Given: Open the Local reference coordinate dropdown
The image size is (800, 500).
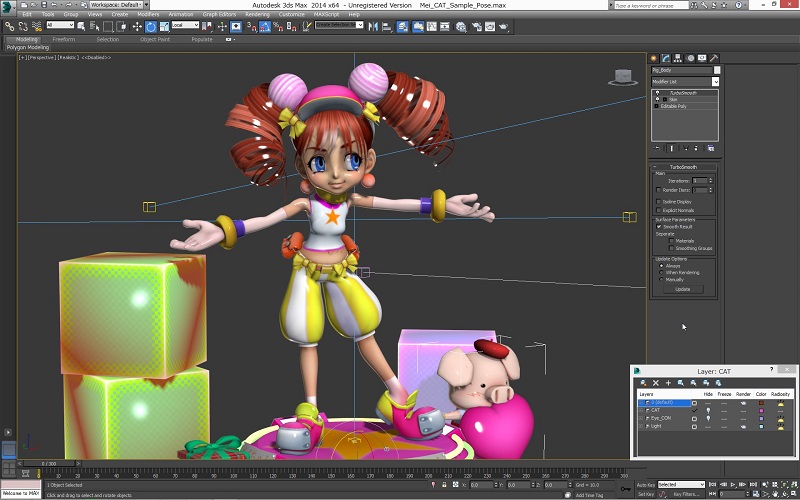Looking at the screenshot, I should pyautogui.click(x=185, y=25).
